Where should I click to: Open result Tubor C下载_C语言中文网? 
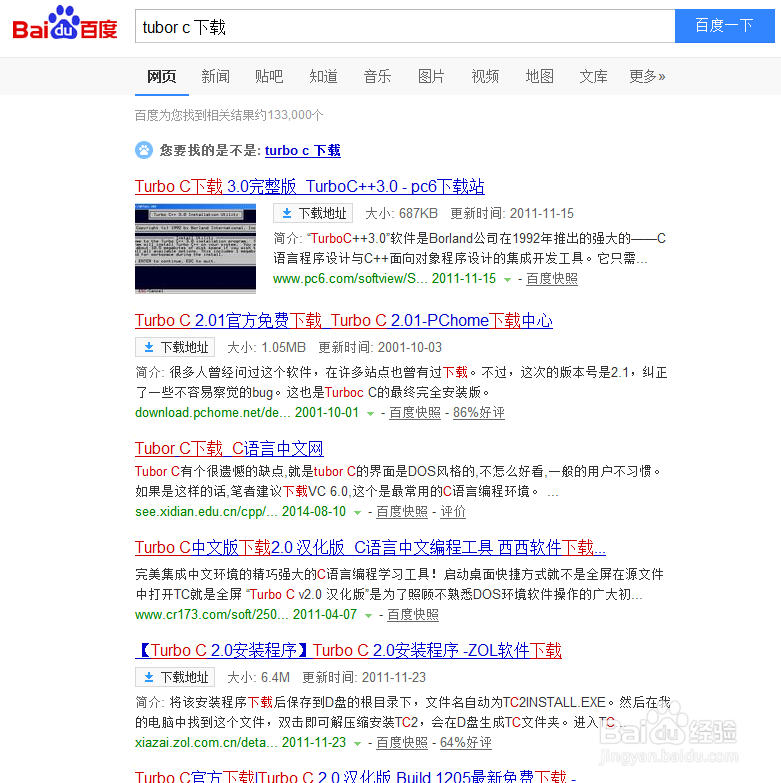[x=229, y=448]
